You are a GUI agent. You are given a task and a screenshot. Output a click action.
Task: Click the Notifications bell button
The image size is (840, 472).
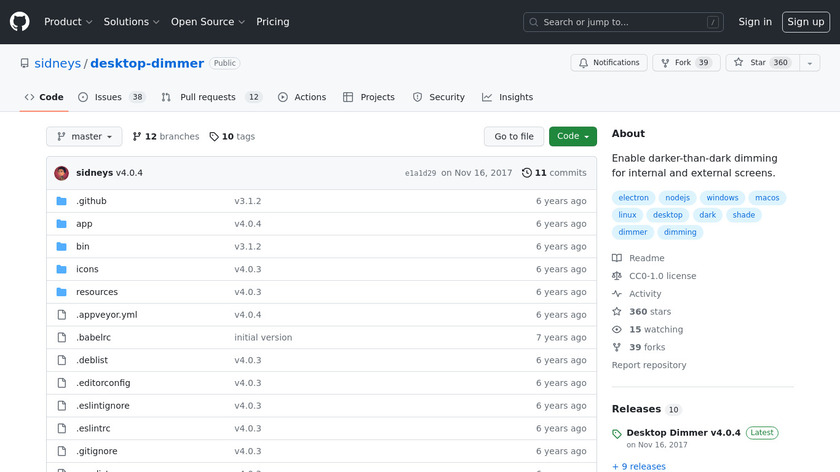click(x=608, y=63)
